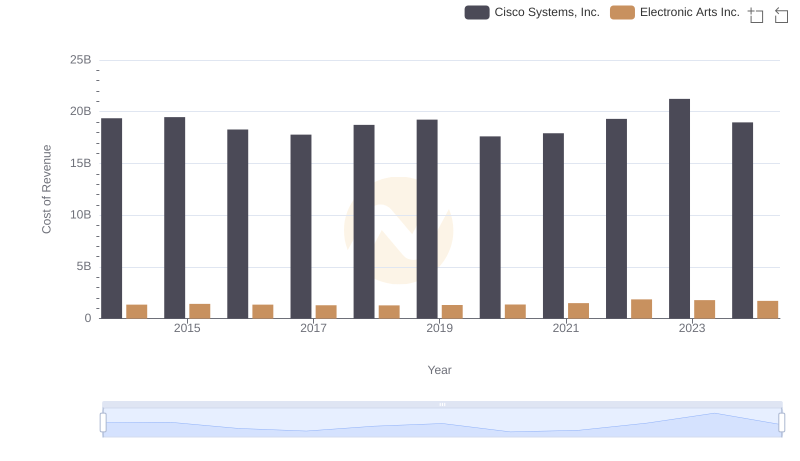Viewport: 800px width, 461px height.
Task: Click the Cost of Revenue axis title
Action: (46, 189)
